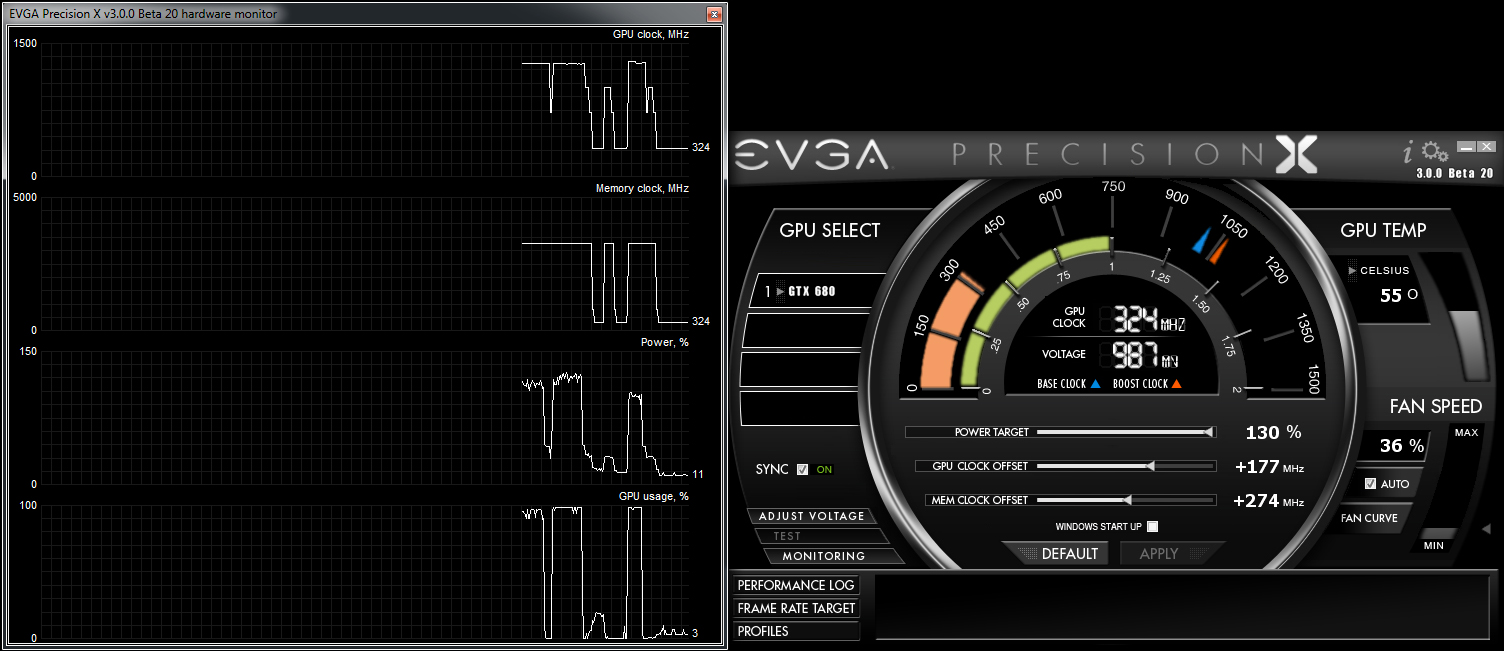This screenshot has width=1504, height=651.
Task: Click the 130 % power target value
Action: click(x=1273, y=432)
